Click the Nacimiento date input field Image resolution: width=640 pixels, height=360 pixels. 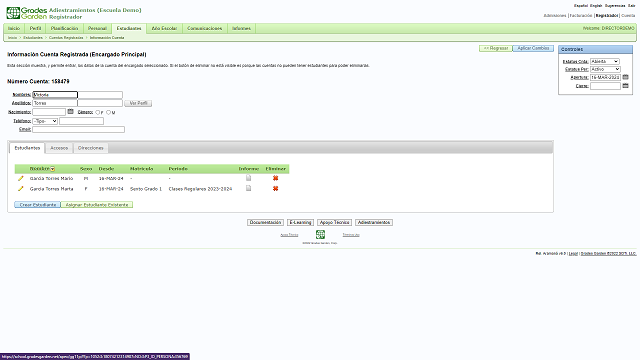click(x=49, y=112)
